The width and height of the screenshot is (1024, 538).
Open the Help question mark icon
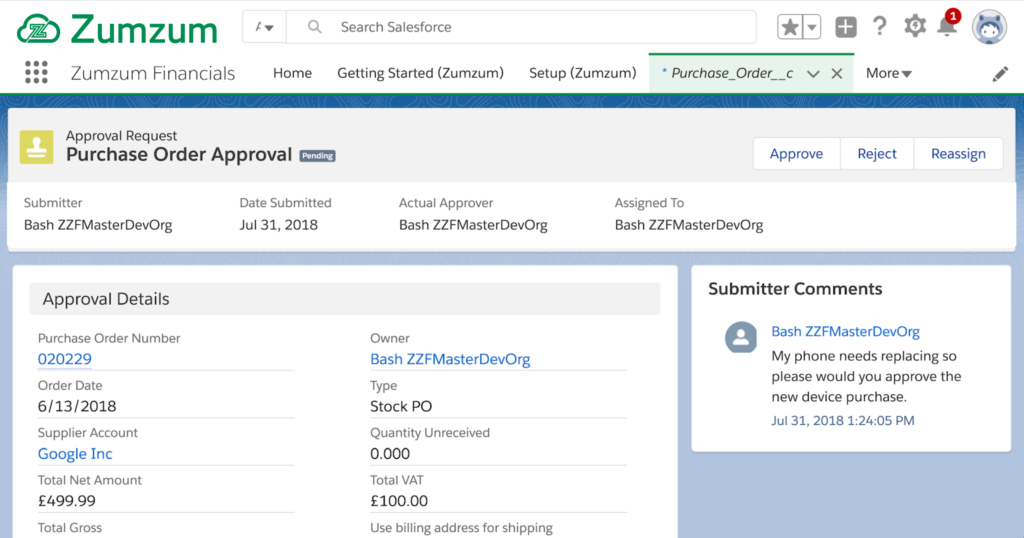(x=880, y=27)
